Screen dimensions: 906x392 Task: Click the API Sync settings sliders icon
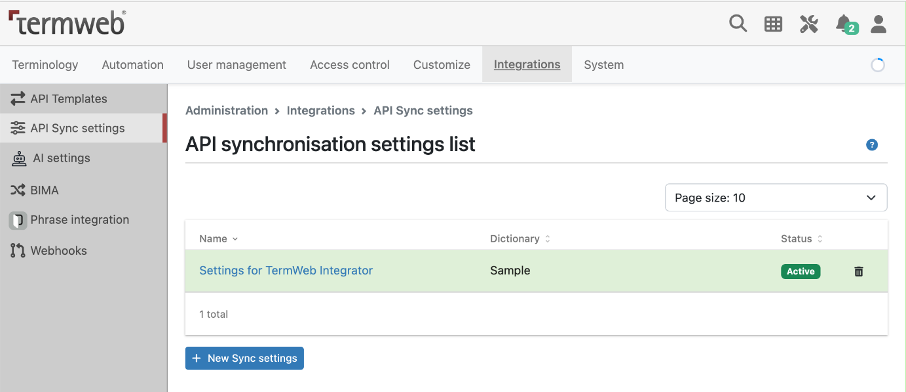(x=18, y=128)
